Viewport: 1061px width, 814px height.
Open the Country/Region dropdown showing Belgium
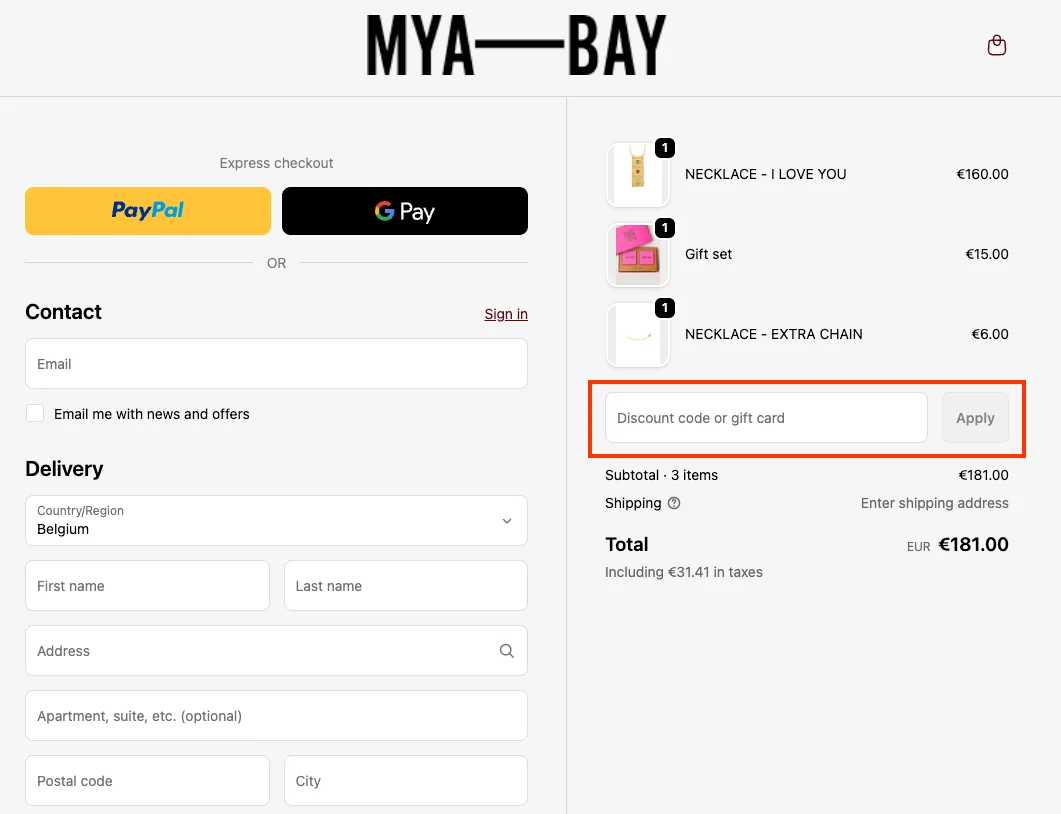(x=276, y=520)
